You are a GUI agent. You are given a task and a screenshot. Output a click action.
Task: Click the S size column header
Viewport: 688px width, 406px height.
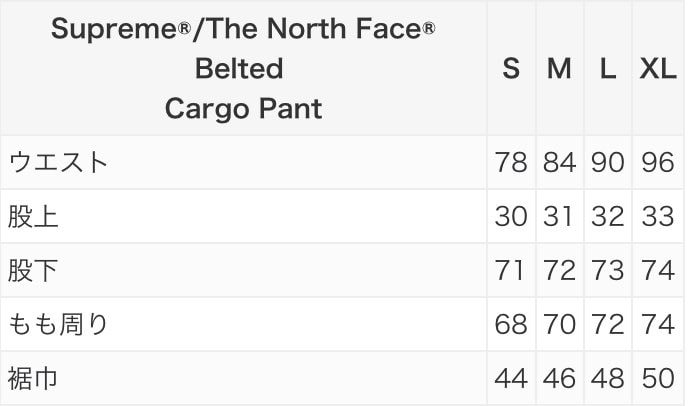click(511, 69)
